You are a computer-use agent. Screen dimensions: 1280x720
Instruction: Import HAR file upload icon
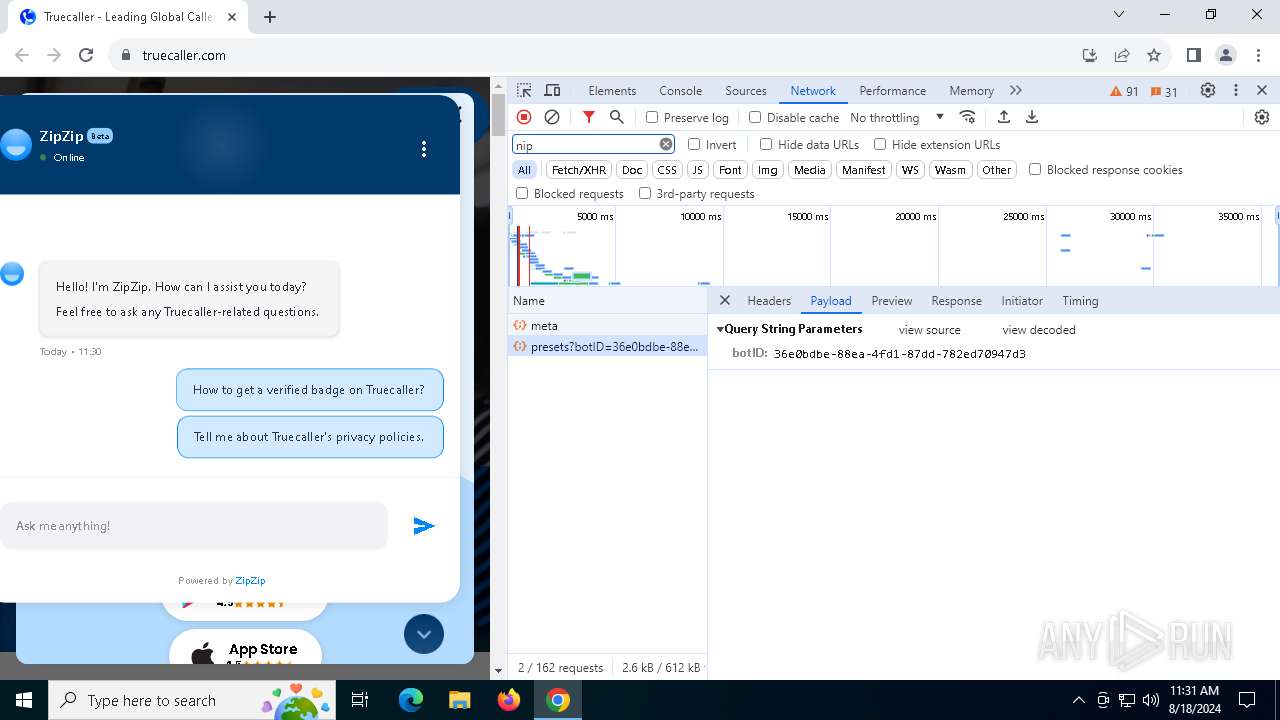(1004, 117)
